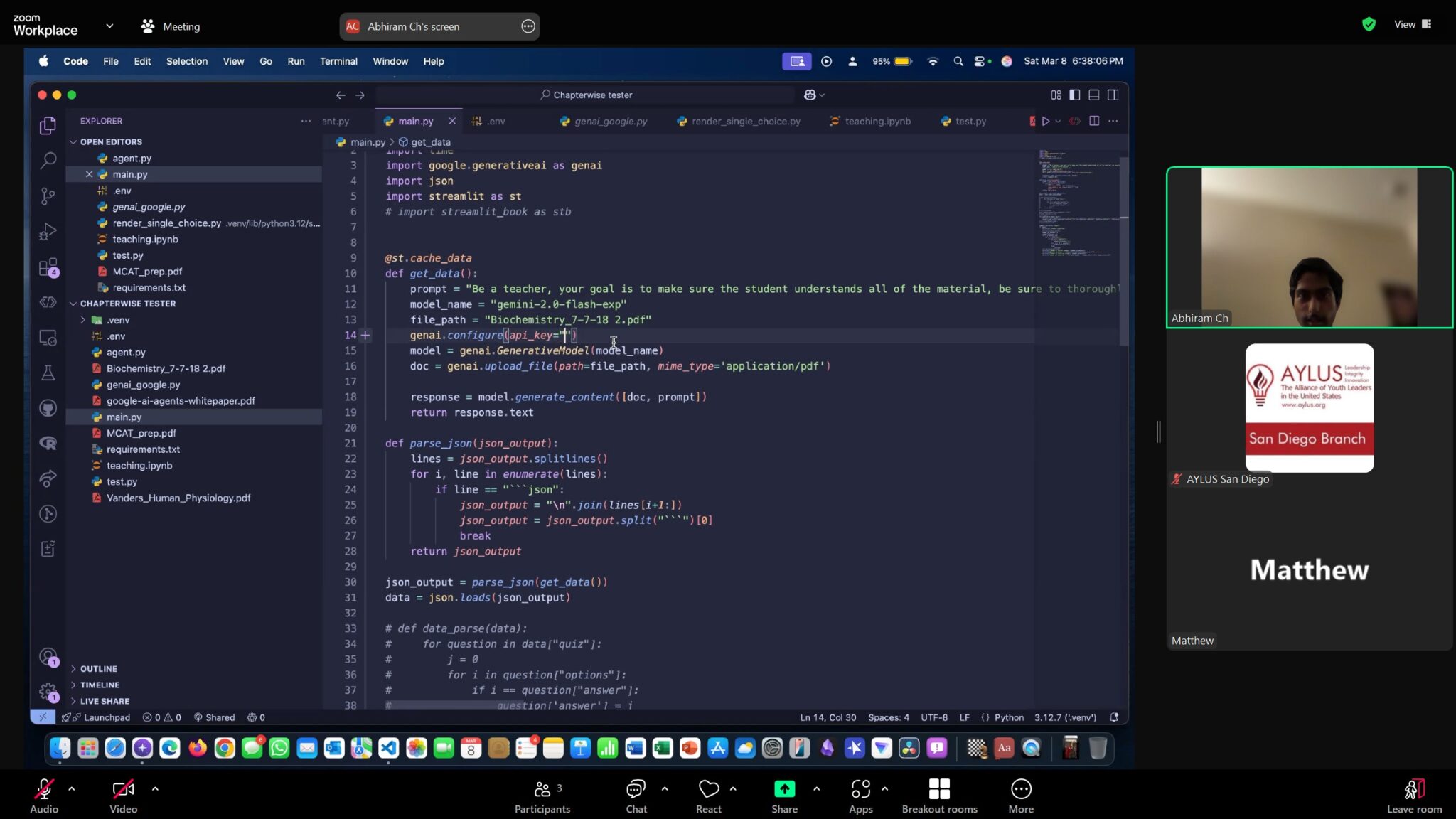Screen dimensions: 1456x819
Task: Click the Python language mode in status bar
Action: tap(1009, 717)
